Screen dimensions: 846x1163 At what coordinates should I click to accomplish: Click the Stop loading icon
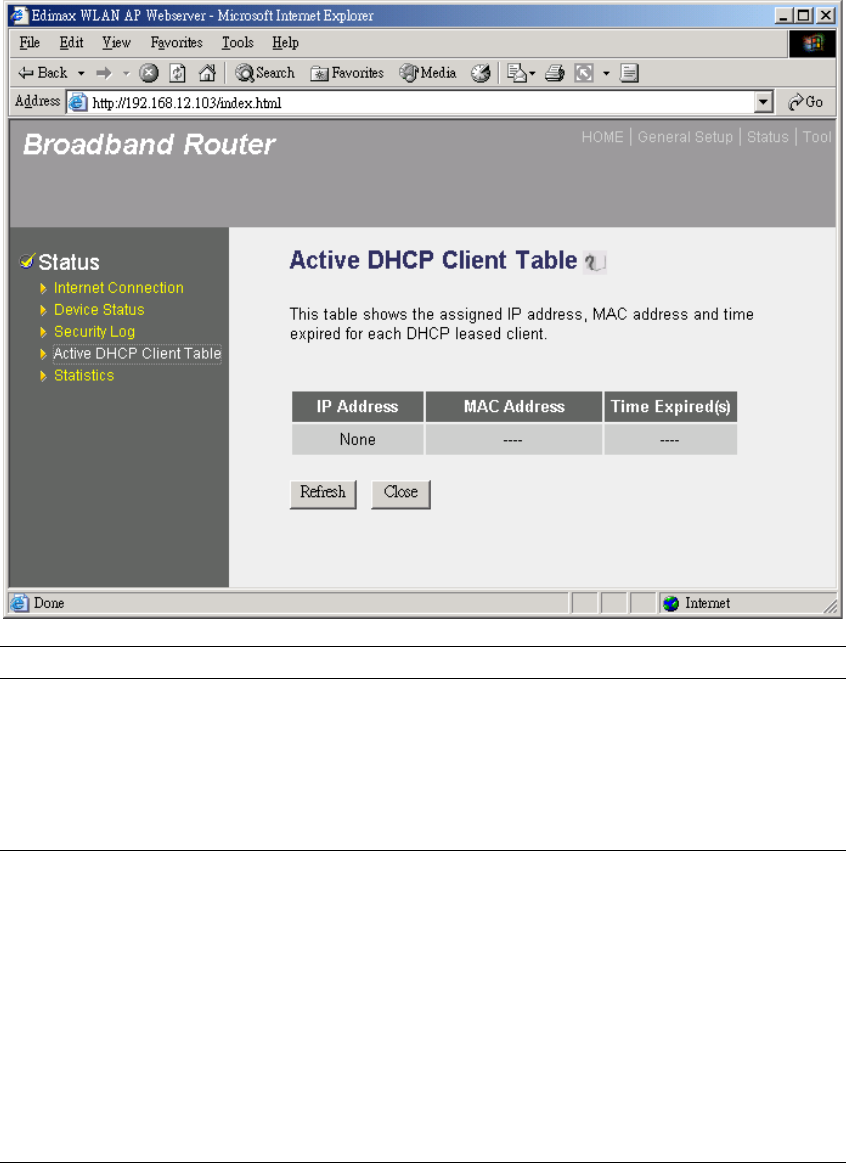click(149, 73)
